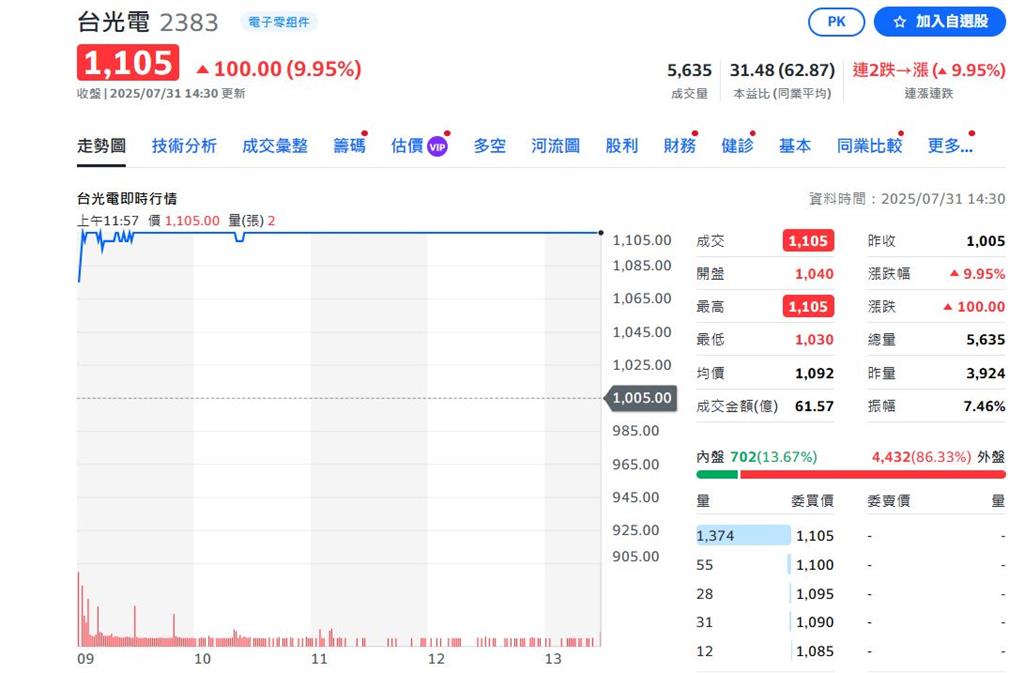1024x673 pixels.
Task: Click the 1,105 closing price badge
Action: click(x=128, y=63)
